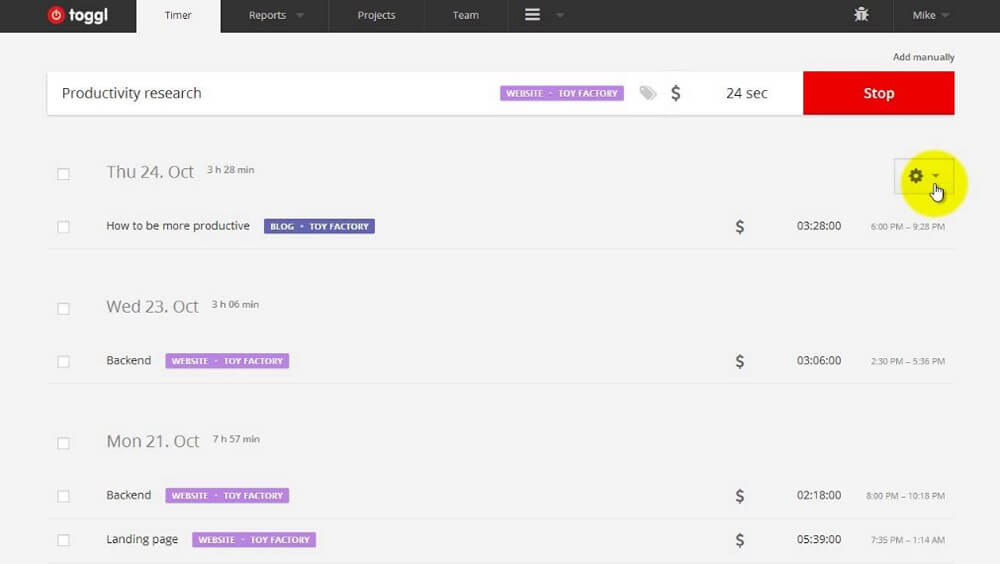Toggle billable icon for Landing page entry
This screenshot has width=1000, height=564.
pos(740,540)
